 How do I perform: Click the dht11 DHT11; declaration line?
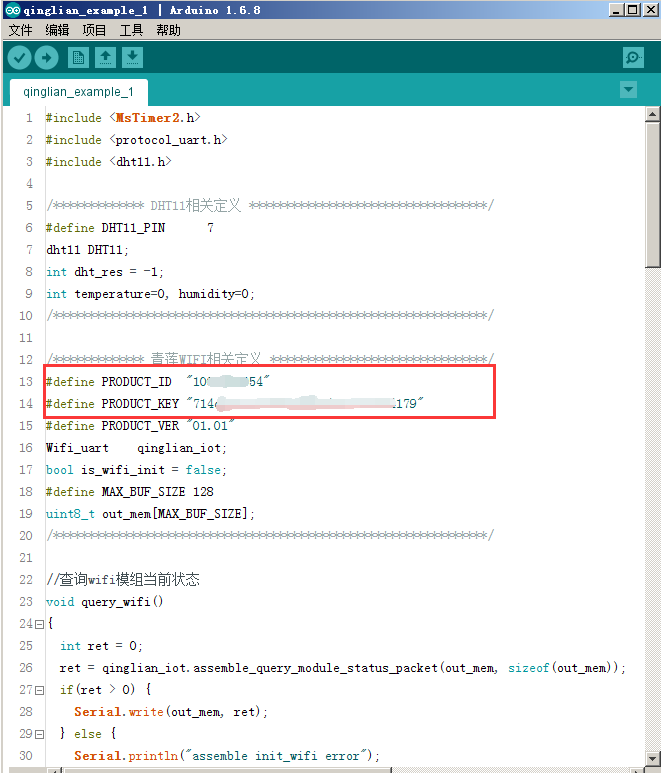coord(87,250)
